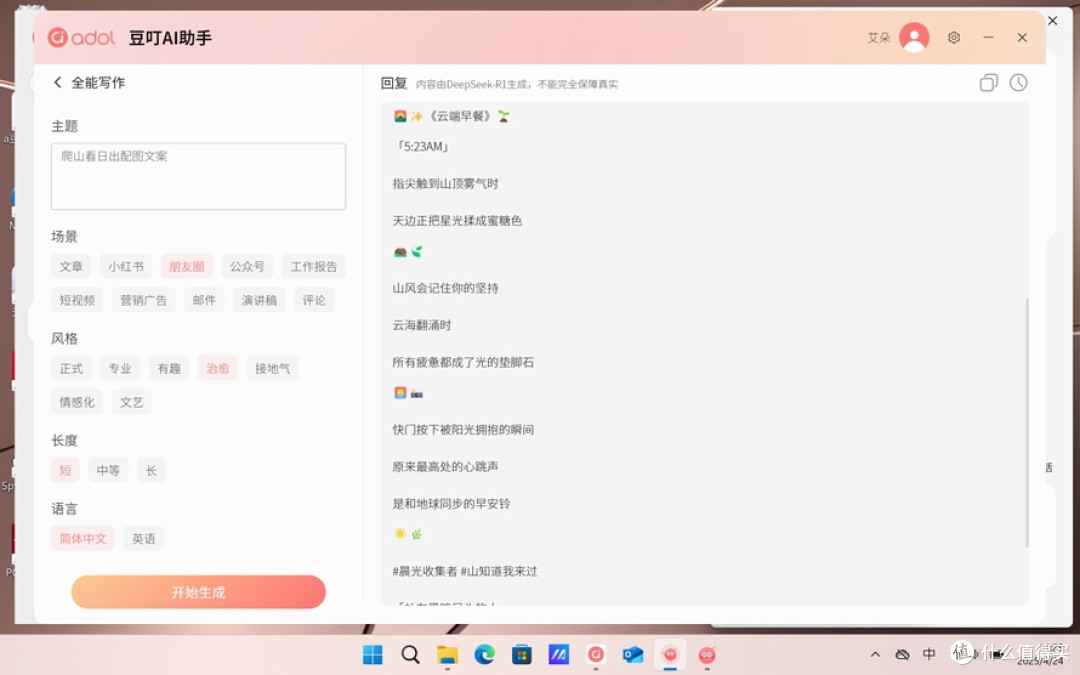This screenshot has width=1080, height=675.
Task: Select 邮件 scene tag
Action: 204,300
